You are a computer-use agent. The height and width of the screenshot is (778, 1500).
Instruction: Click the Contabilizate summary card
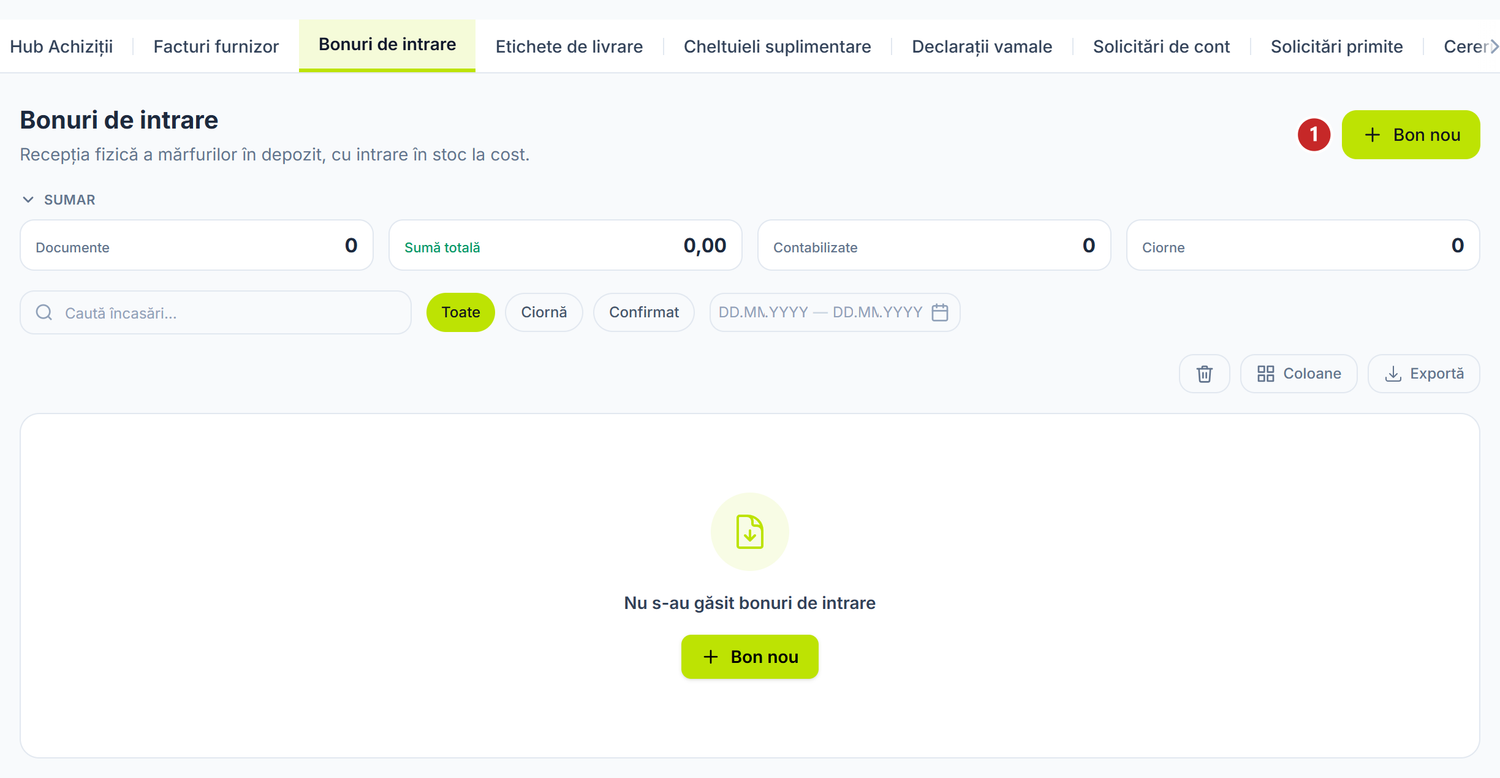click(x=934, y=245)
